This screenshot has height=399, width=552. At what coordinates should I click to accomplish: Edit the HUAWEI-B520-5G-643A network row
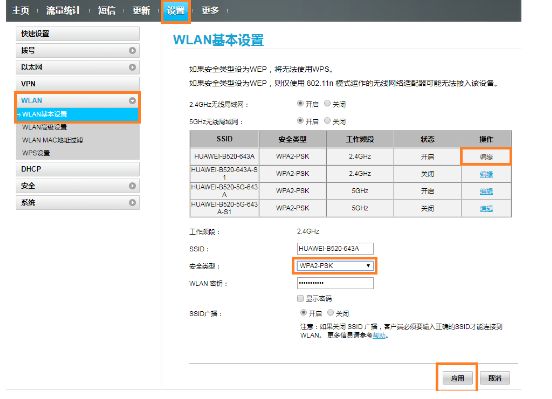pyautogui.click(x=486, y=191)
